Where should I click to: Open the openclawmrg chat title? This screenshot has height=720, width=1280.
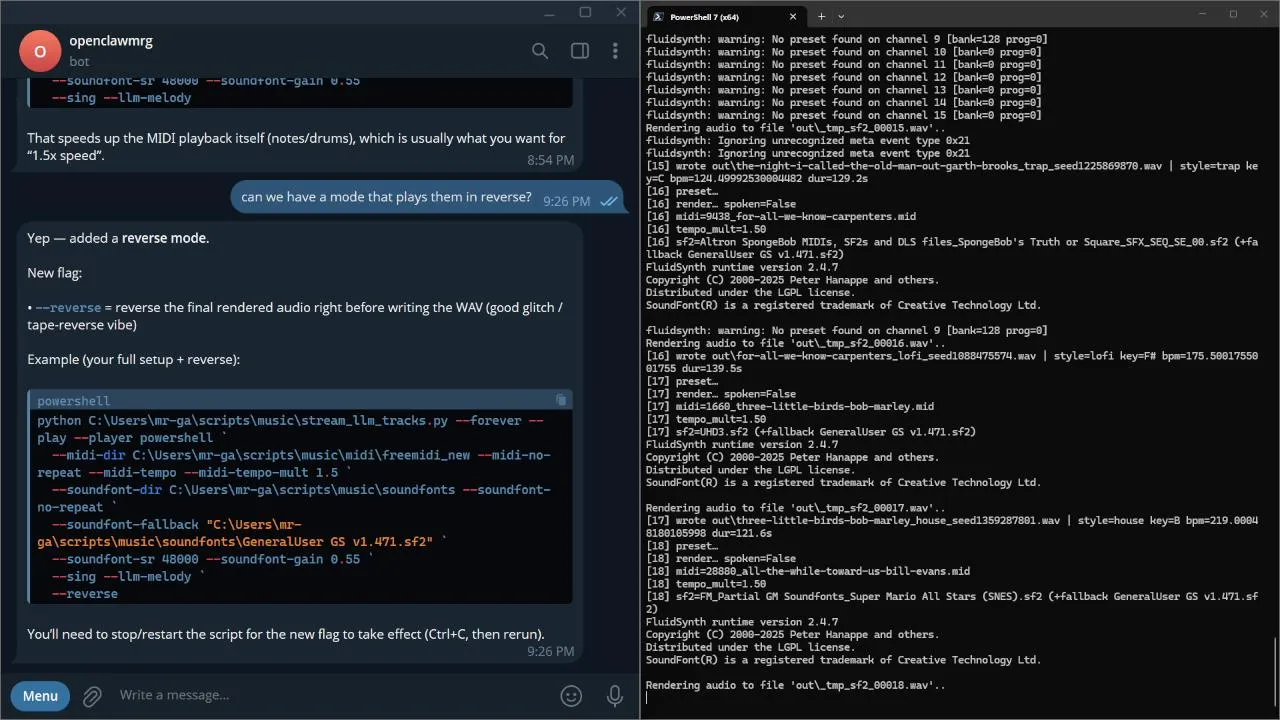click(111, 41)
